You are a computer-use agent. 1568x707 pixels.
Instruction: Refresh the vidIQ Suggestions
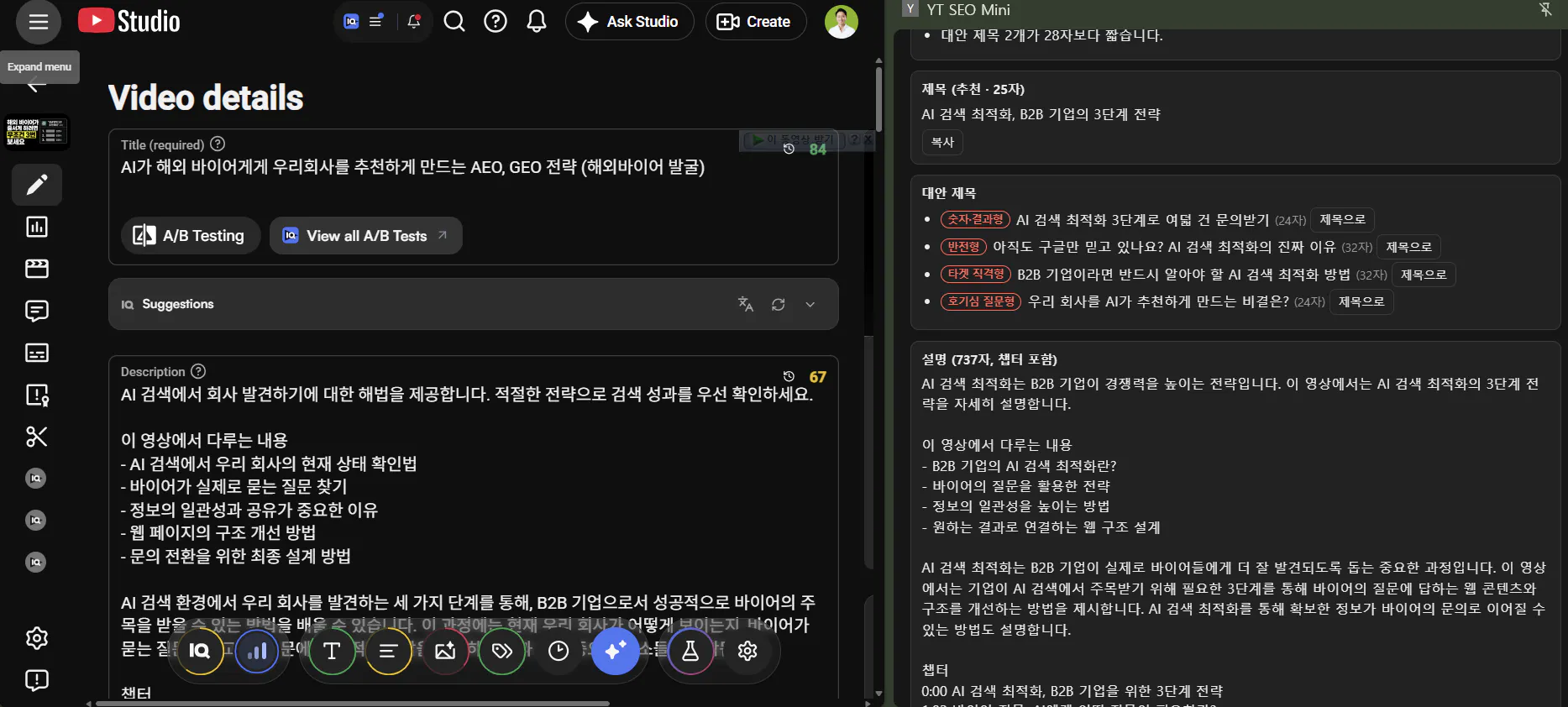pos(779,304)
